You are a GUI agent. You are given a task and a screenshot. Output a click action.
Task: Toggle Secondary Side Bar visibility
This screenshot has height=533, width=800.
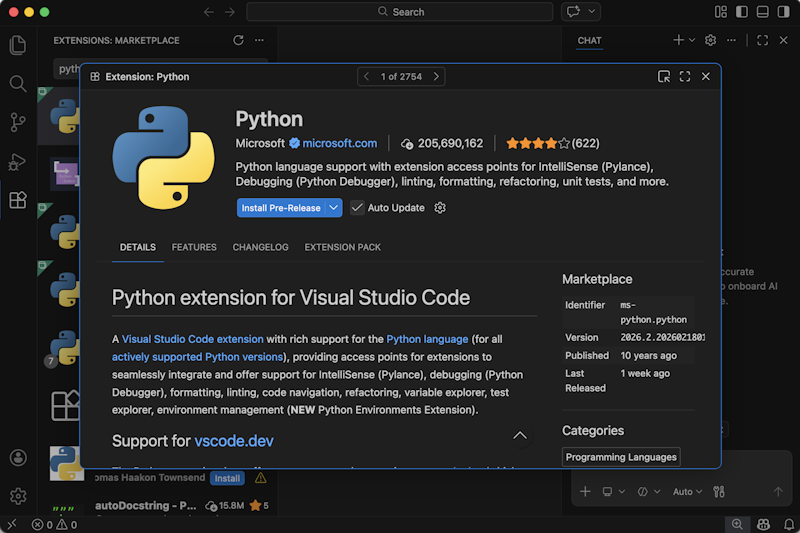coord(784,12)
